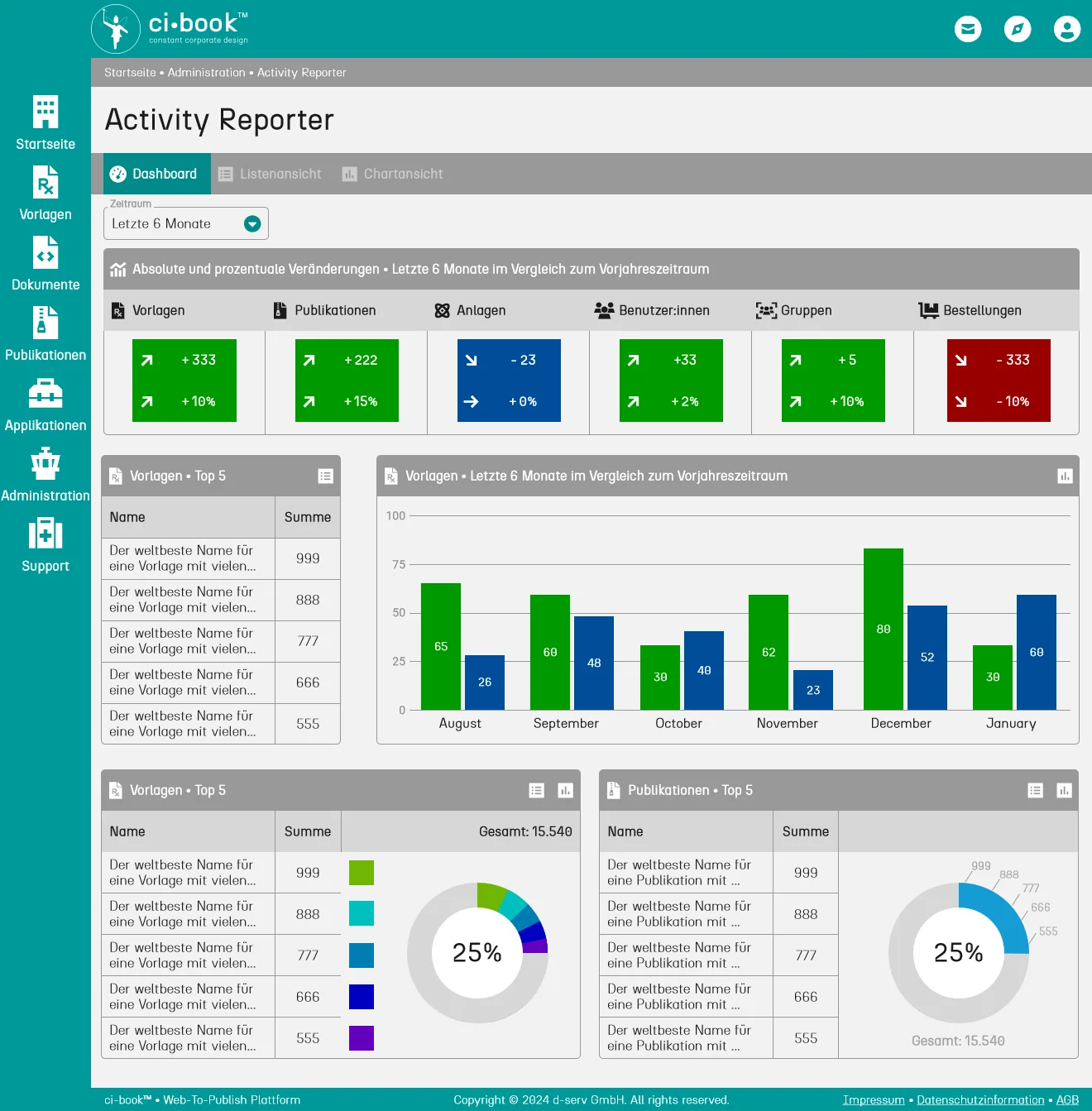The image size is (1092, 1111).
Task: Open the mail messages icon in header
Action: [x=967, y=30]
